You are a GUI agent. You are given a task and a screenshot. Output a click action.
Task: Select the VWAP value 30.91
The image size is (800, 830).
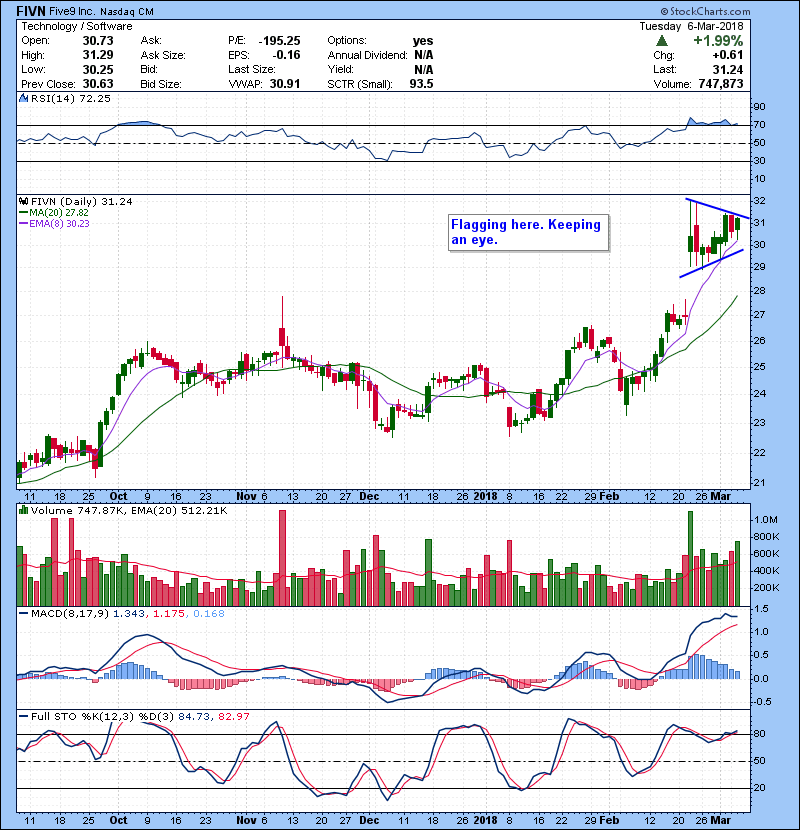click(x=285, y=84)
